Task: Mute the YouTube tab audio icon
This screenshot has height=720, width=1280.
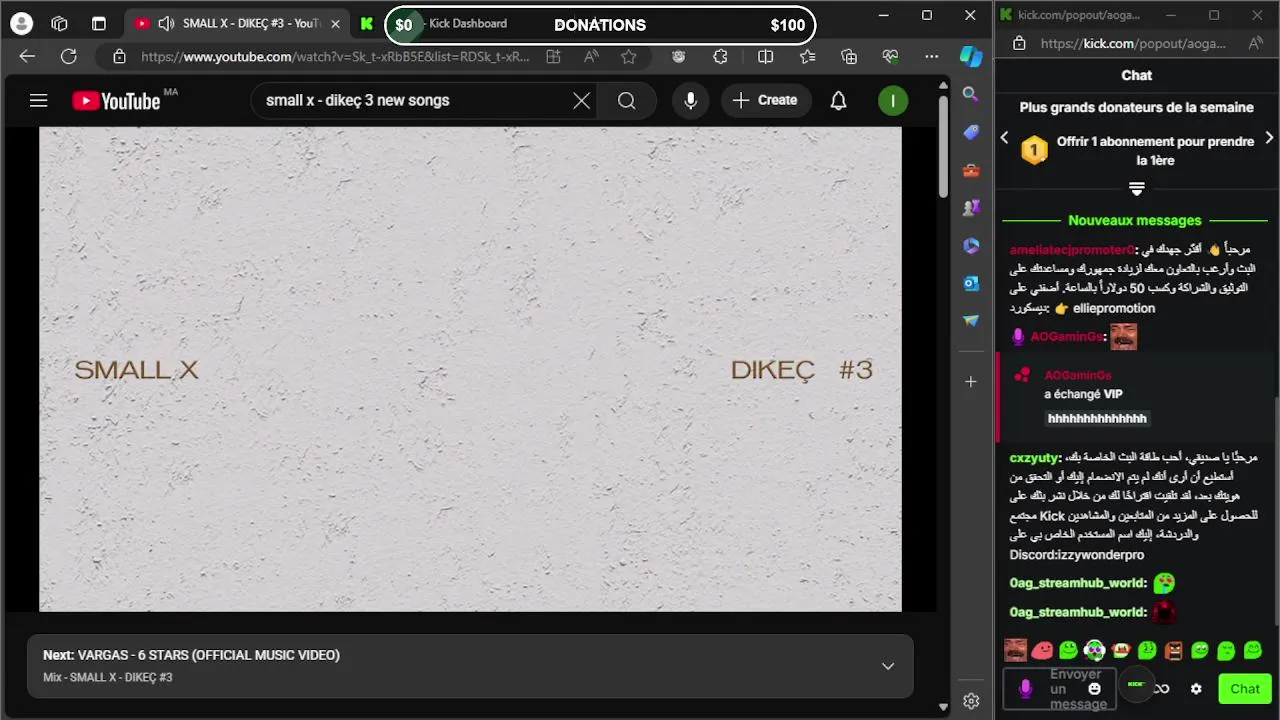Action: coord(166,23)
